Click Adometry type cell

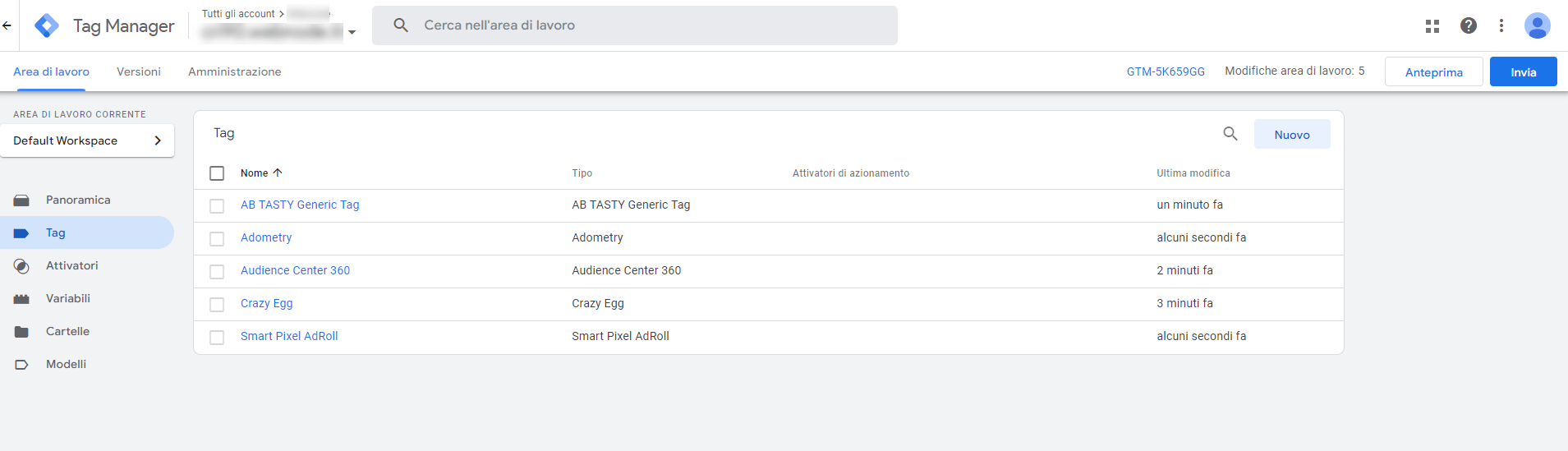click(597, 237)
